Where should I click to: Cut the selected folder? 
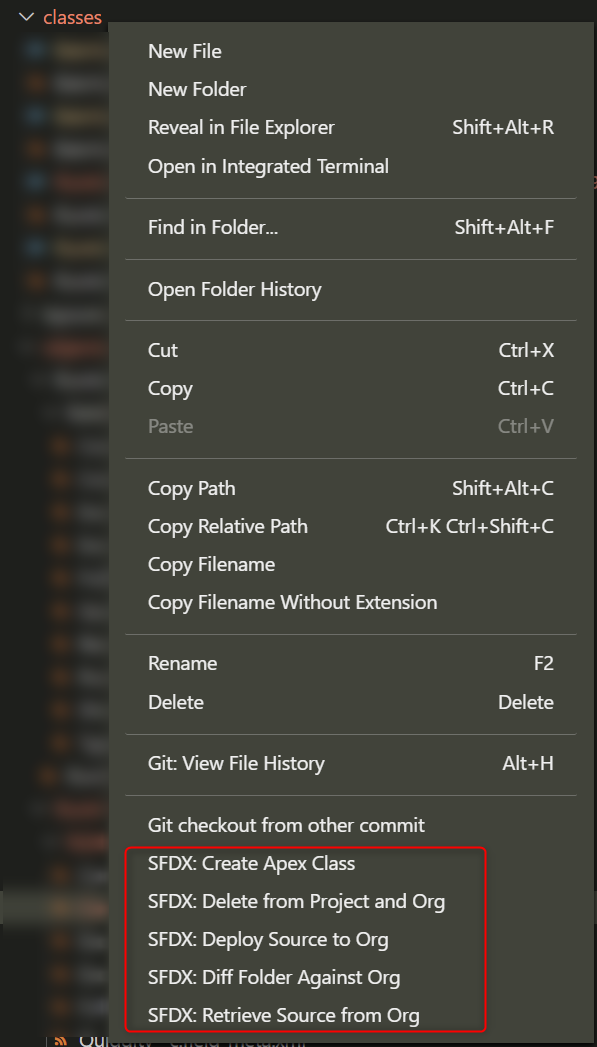coord(164,350)
